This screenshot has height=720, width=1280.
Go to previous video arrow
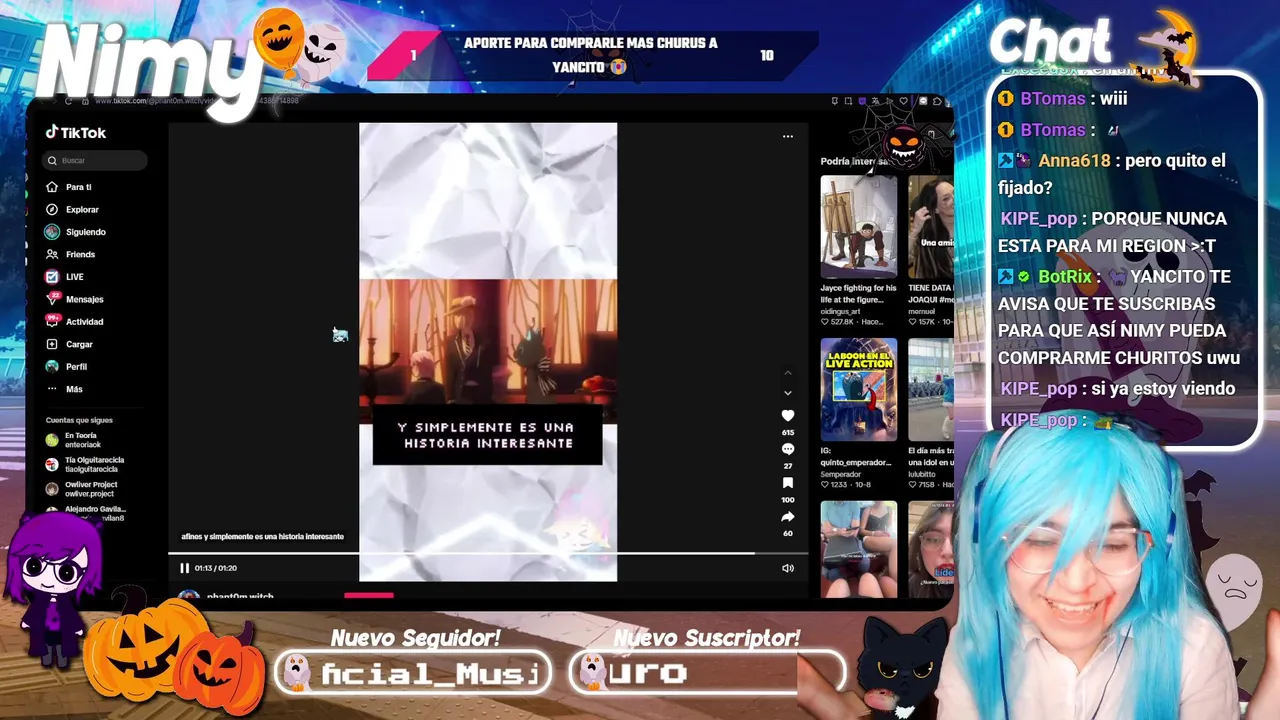tap(788, 373)
